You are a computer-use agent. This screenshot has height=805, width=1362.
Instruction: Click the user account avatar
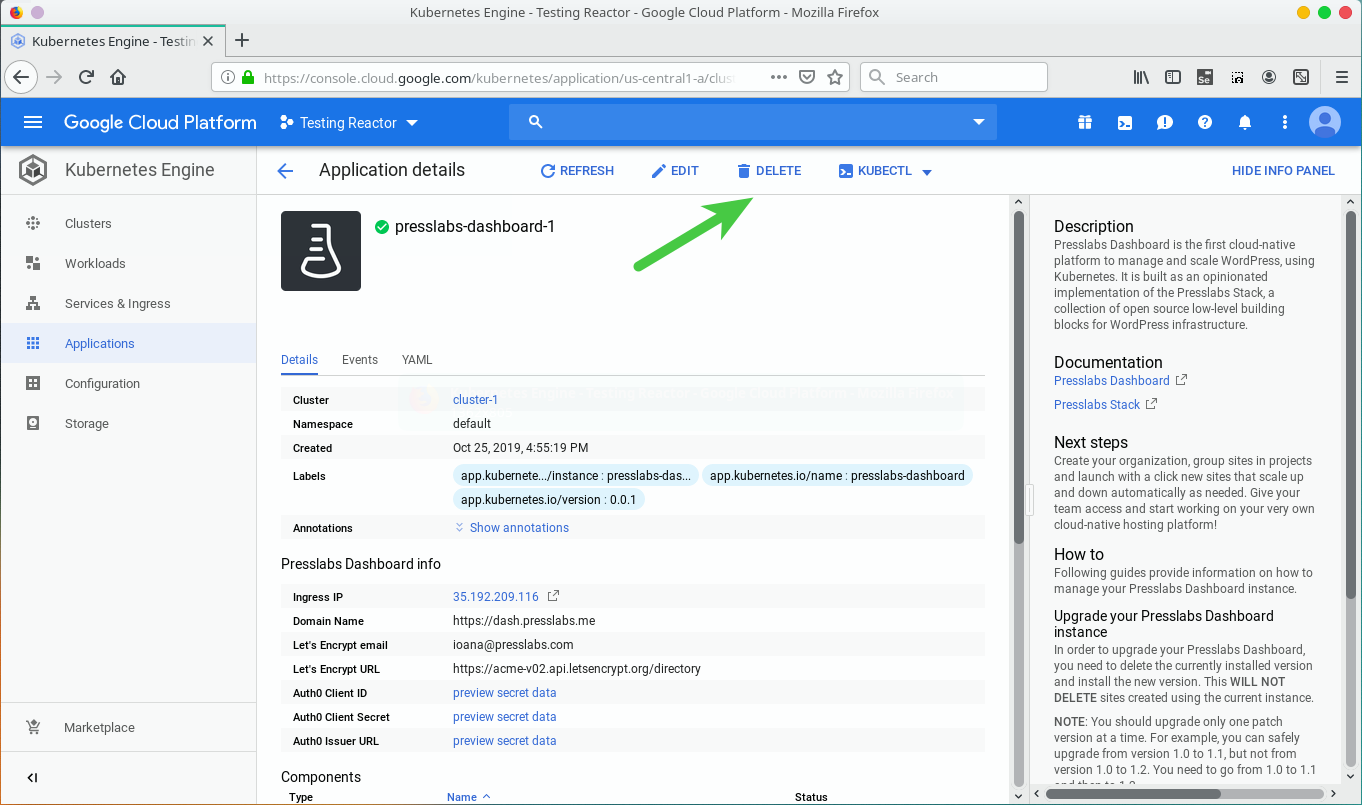coord(1325,122)
